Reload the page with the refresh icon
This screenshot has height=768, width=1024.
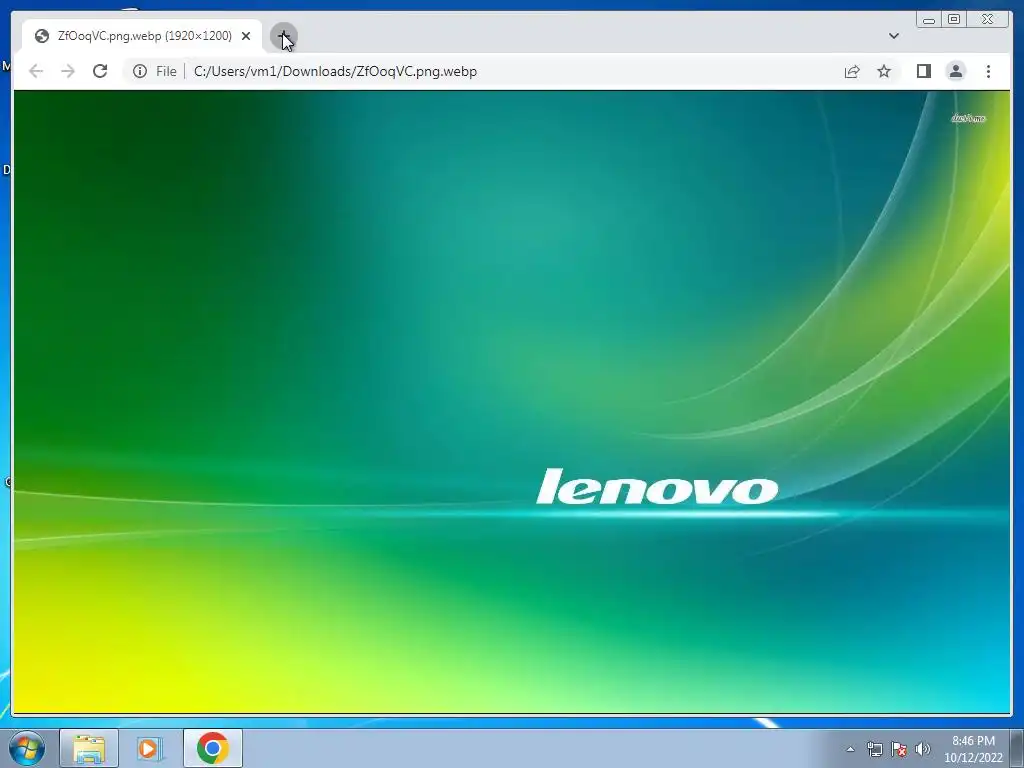[x=100, y=71]
